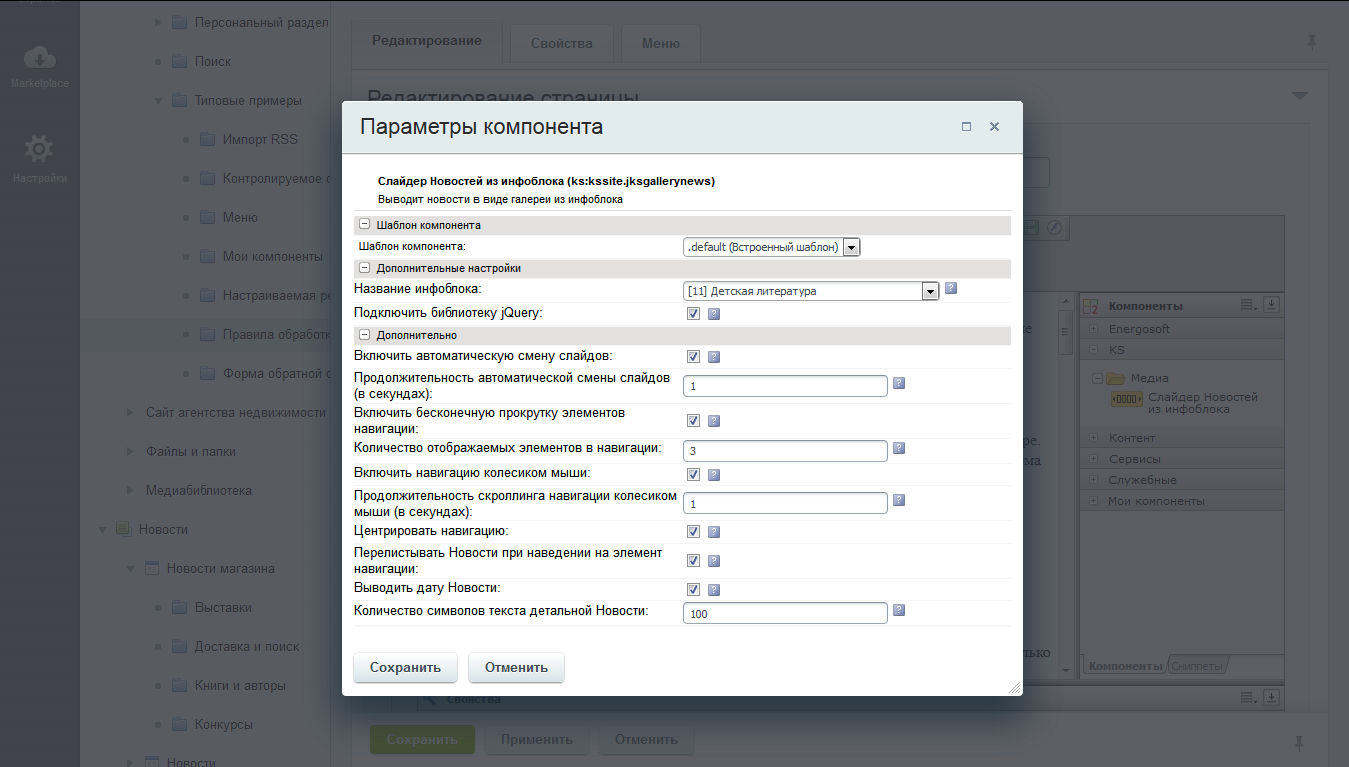Viewport: 1349px width, 767px height.
Task: Collapse the Дополнительно section
Action: pyautogui.click(x=364, y=335)
